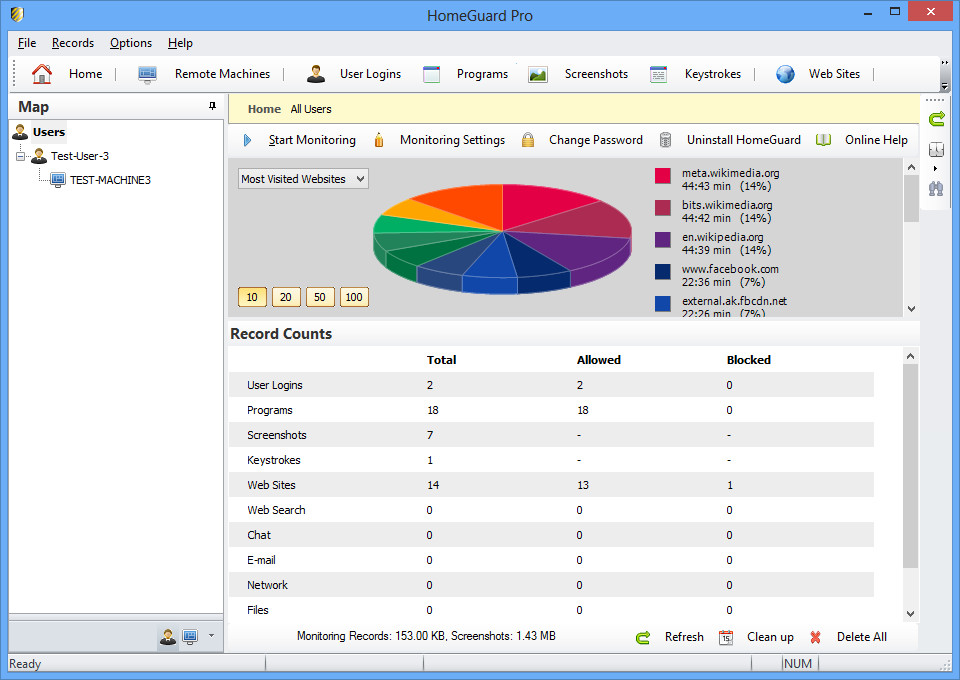Click the en.wikipedia.org purple legend swatch
Image resolution: width=960 pixels, height=680 pixels.
click(x=662, y=239)
